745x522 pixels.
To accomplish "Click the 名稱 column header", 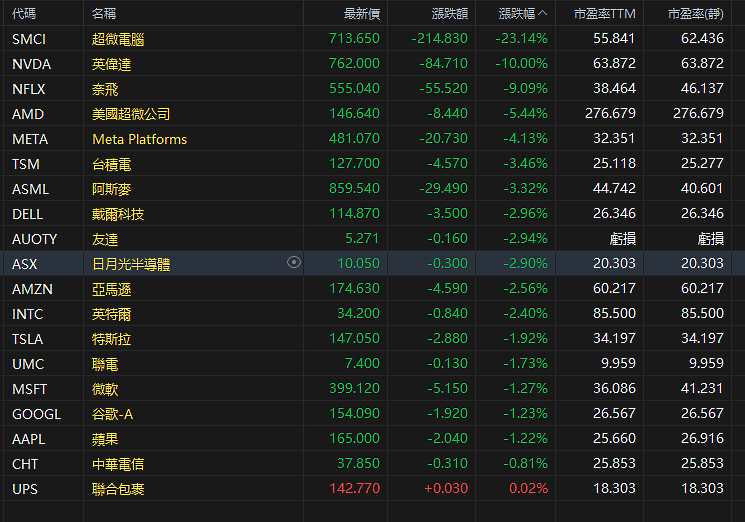I will (104, 14).
